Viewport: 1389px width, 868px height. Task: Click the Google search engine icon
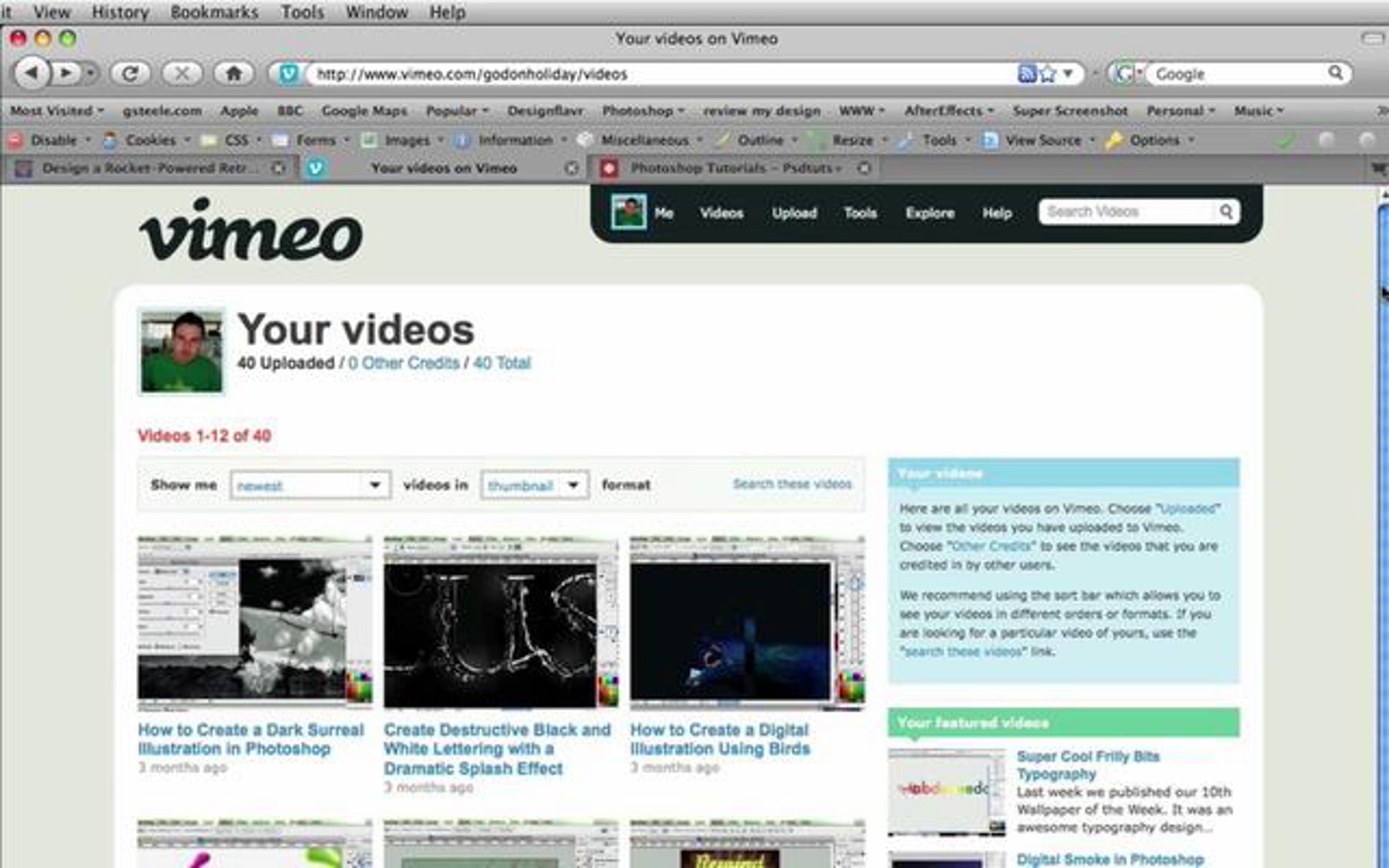pyautogui.click(x=1125, y=73)
